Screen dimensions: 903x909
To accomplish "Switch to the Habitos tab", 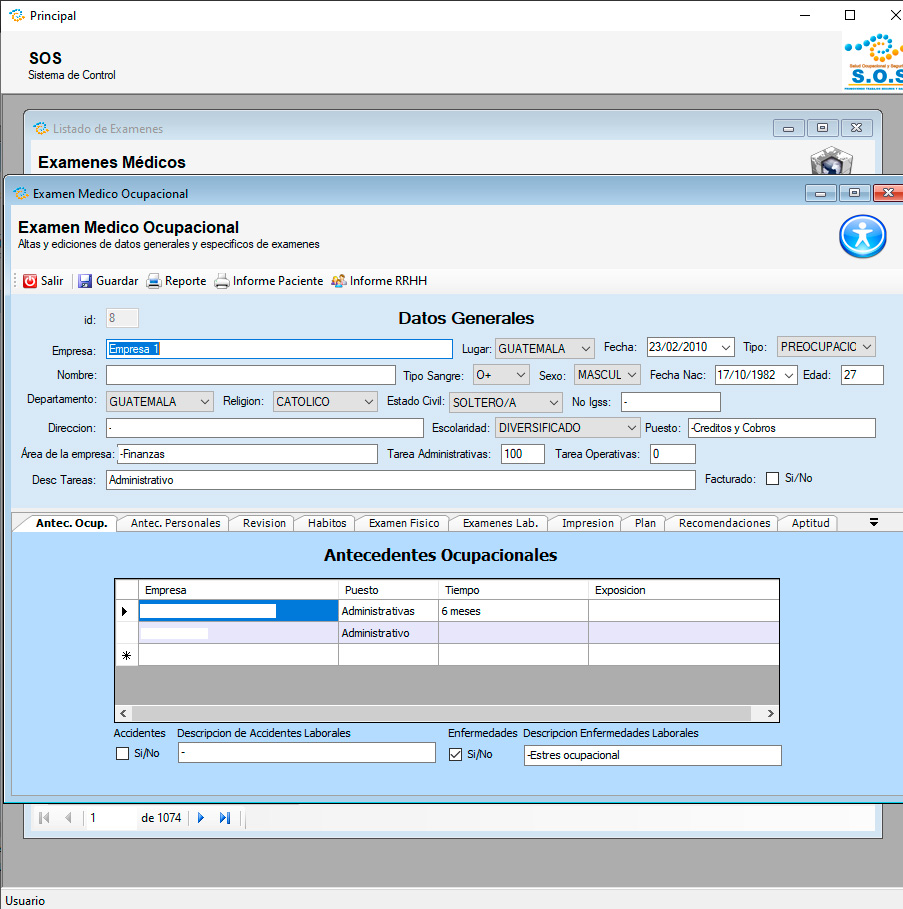I will (327, 523).
